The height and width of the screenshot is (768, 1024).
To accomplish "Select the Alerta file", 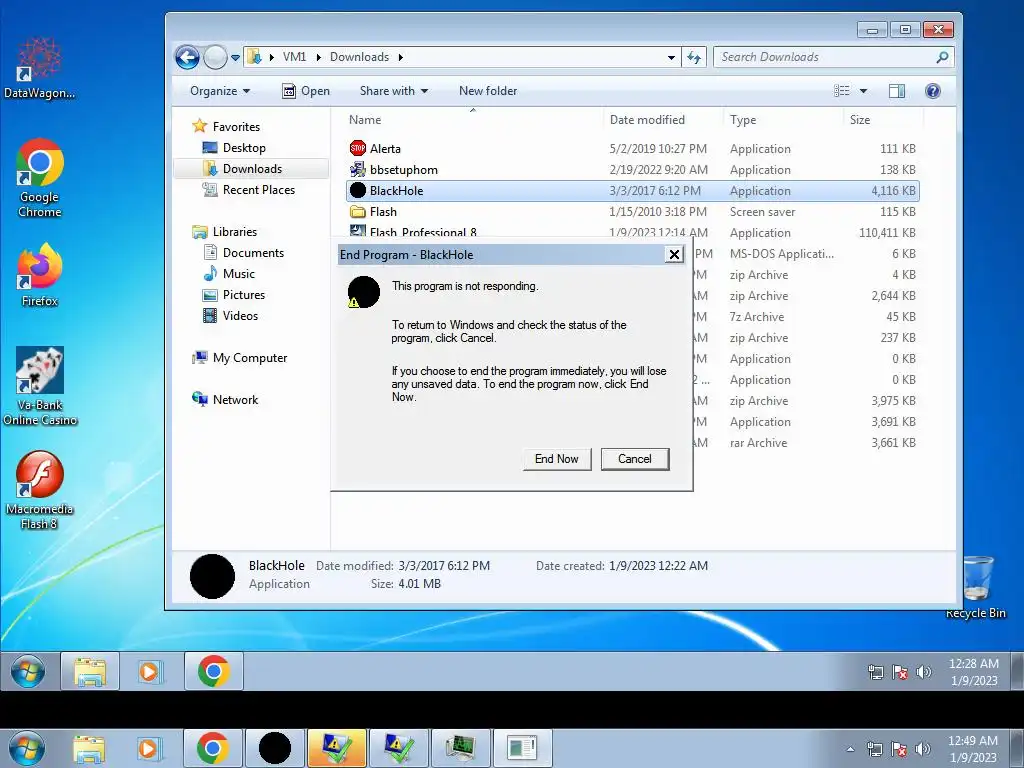I will click(x=632, y=149).
